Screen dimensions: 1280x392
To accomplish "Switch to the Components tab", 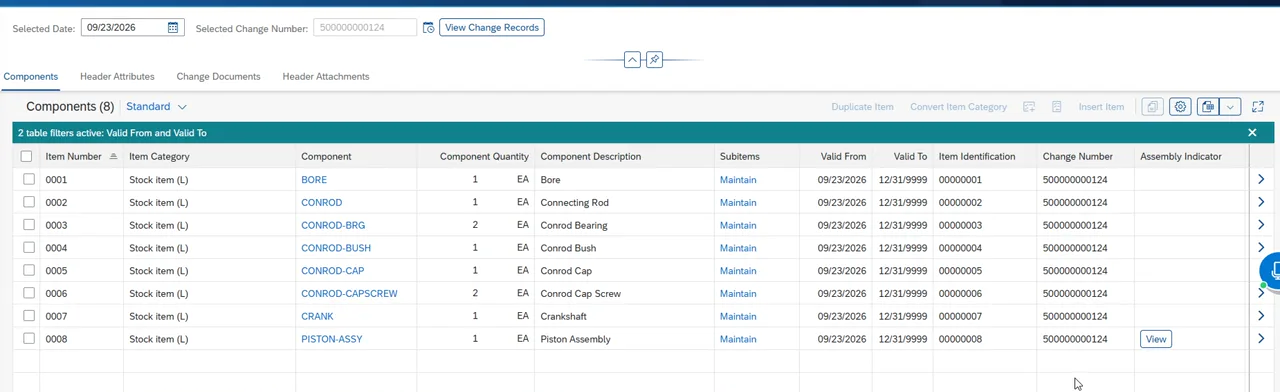I will (x=31, y=76).
